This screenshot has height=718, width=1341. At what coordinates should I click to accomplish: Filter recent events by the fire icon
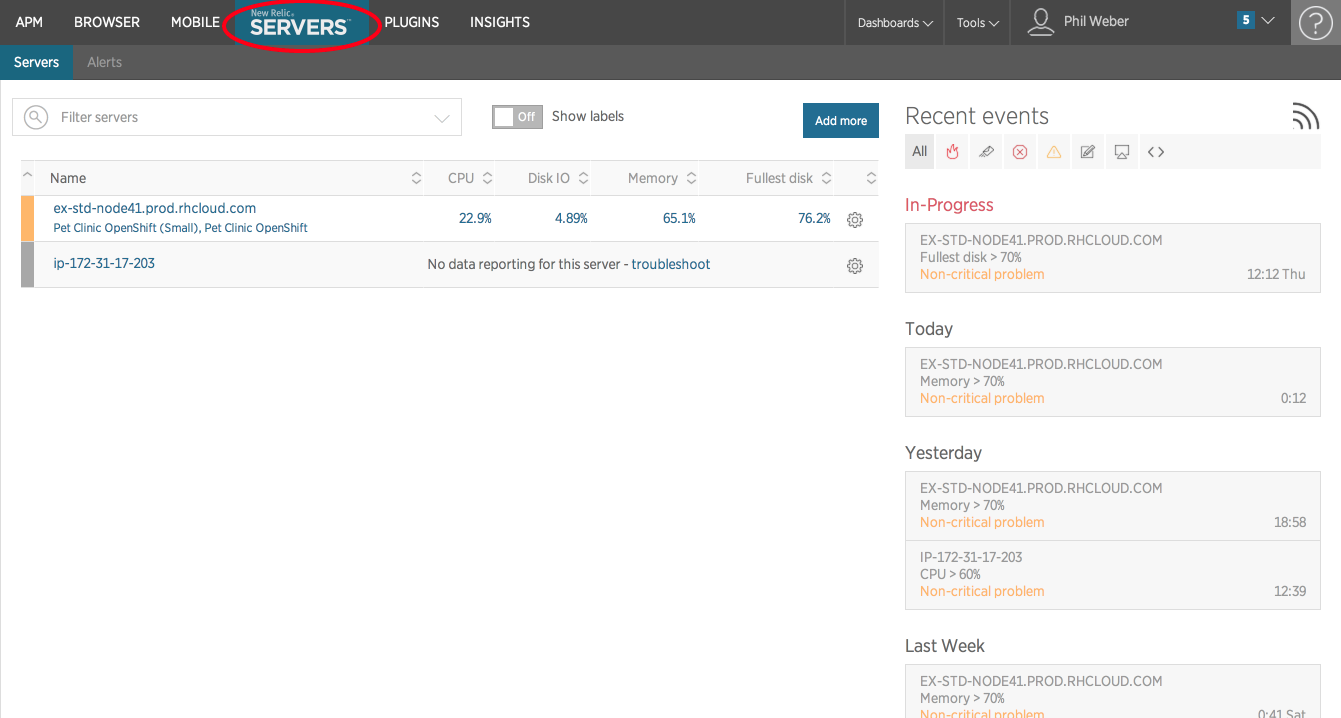(x=953, y=152)
